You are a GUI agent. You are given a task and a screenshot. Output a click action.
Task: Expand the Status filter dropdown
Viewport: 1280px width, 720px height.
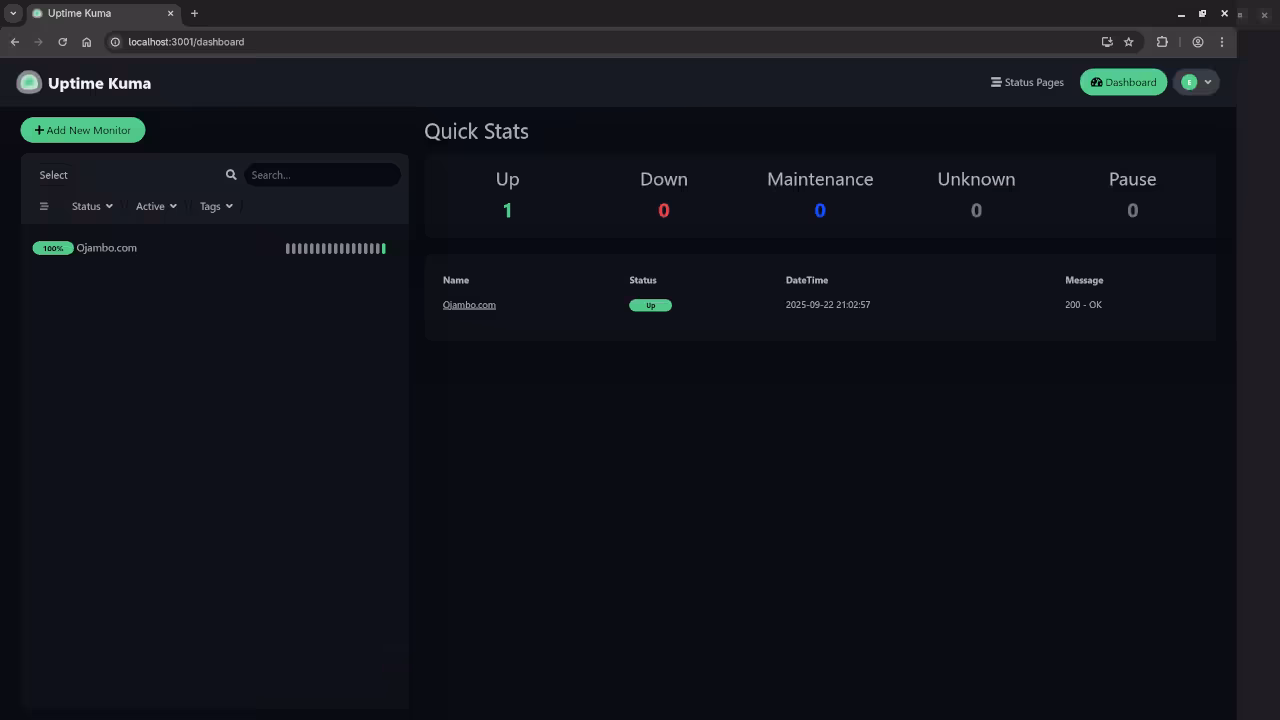tap(92, 206)
